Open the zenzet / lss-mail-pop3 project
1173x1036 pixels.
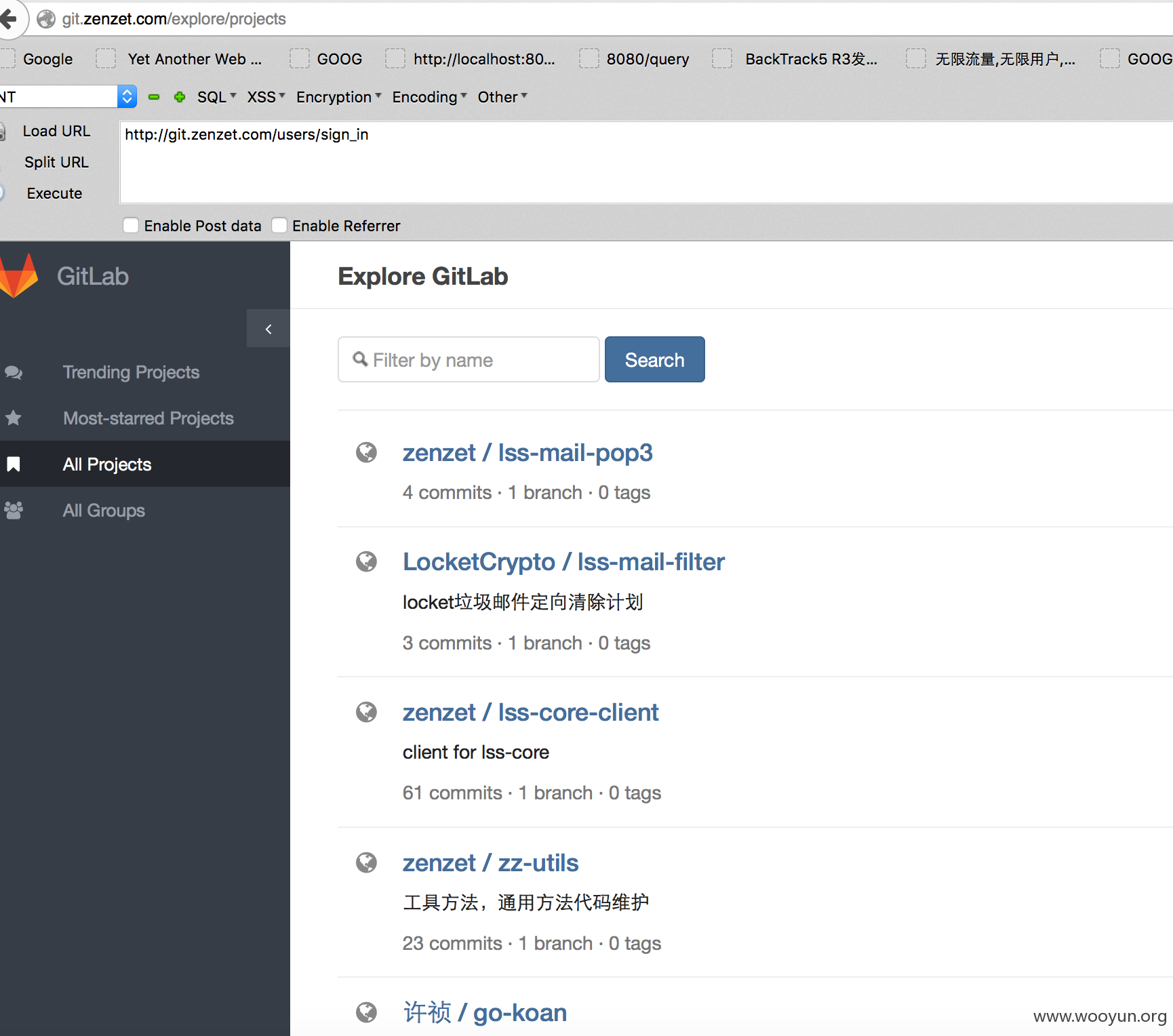tap(527, 452)
